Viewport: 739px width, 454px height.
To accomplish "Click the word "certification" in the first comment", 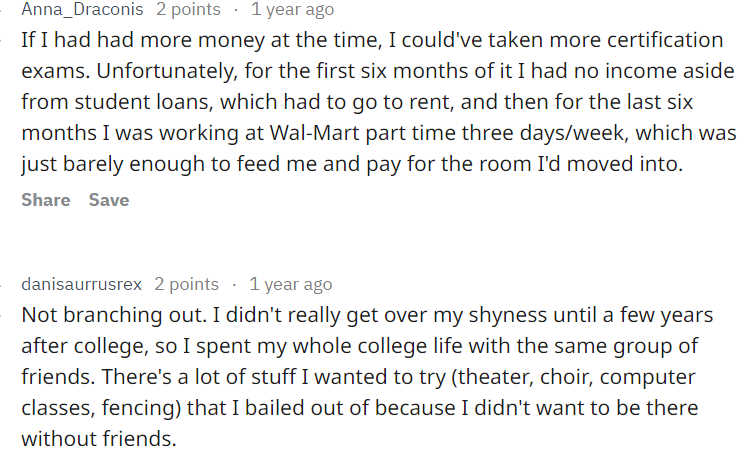I will tap(665, 41).
